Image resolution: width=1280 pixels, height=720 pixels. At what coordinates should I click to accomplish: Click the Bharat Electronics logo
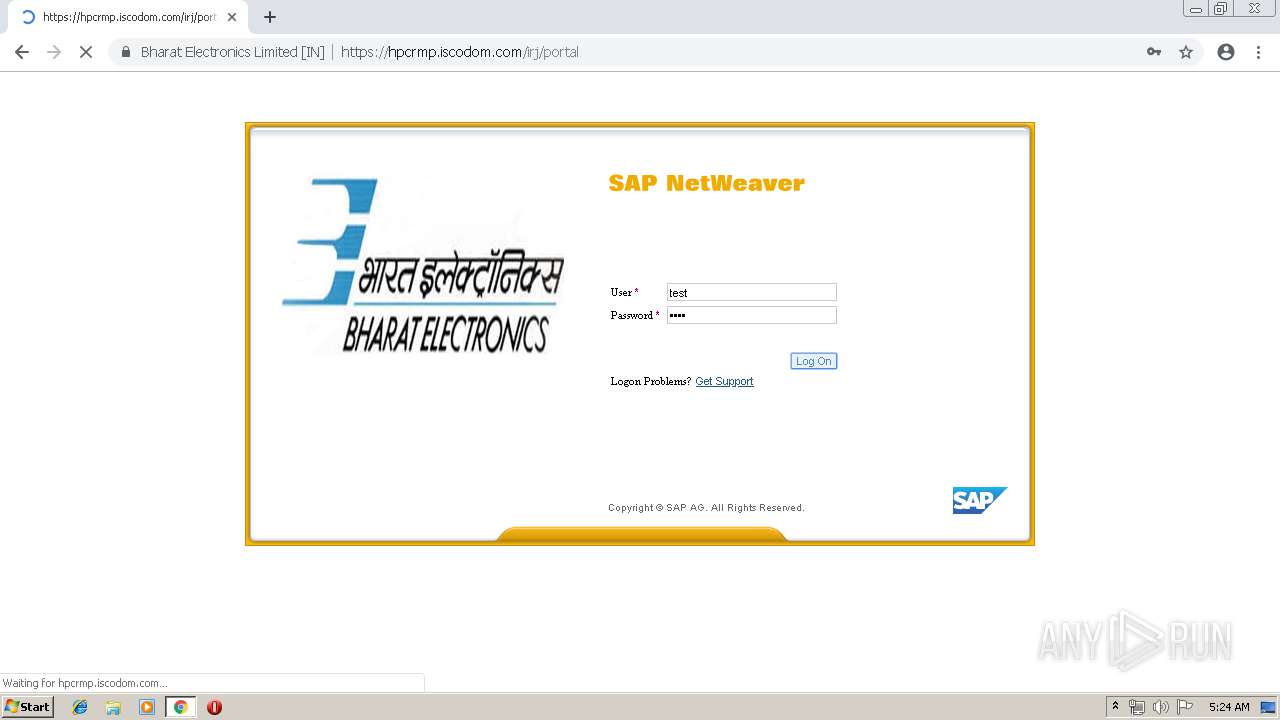tap(423, 266)
